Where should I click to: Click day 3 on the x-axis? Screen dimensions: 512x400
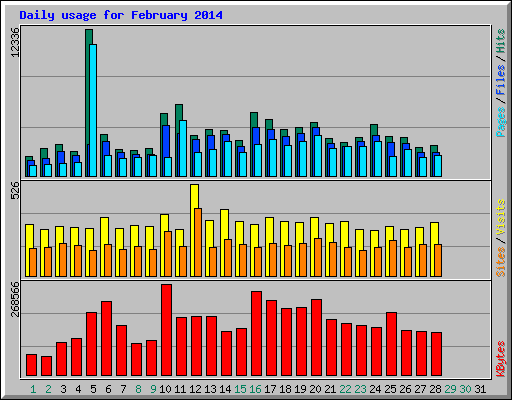(x=63, y=389)
